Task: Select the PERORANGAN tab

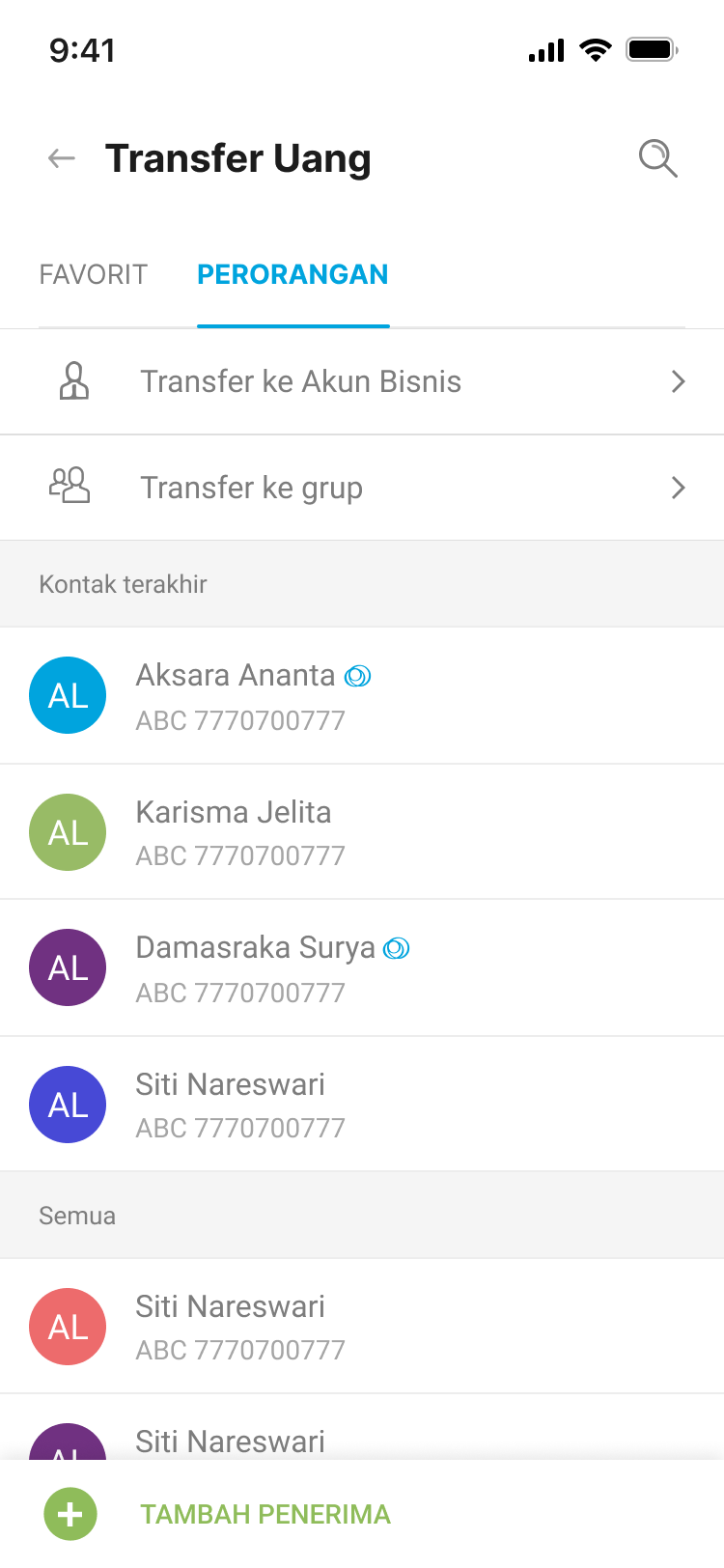Action: (x=292, y=275)
